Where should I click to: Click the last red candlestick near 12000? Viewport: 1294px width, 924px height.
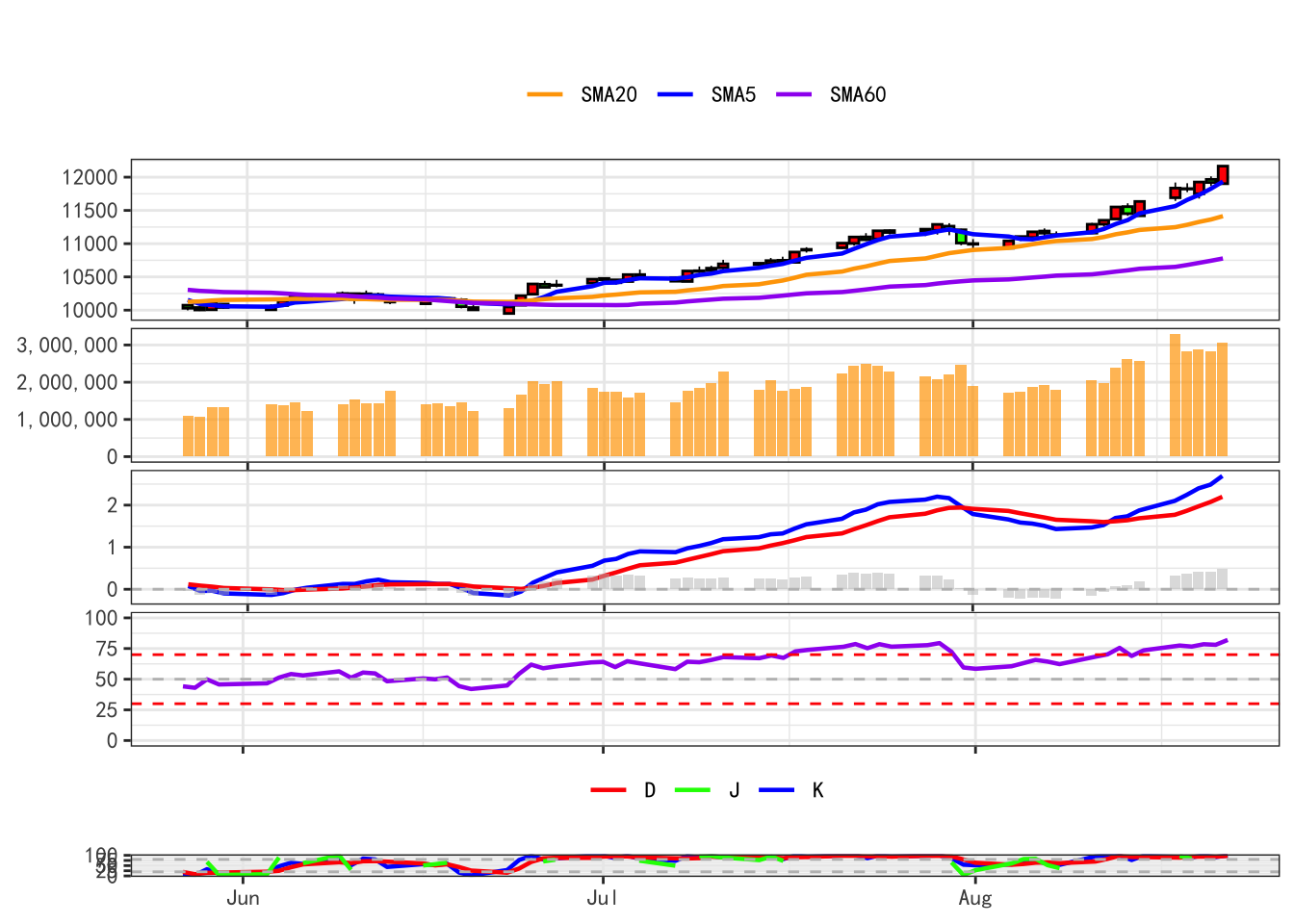coord(1223,174)
